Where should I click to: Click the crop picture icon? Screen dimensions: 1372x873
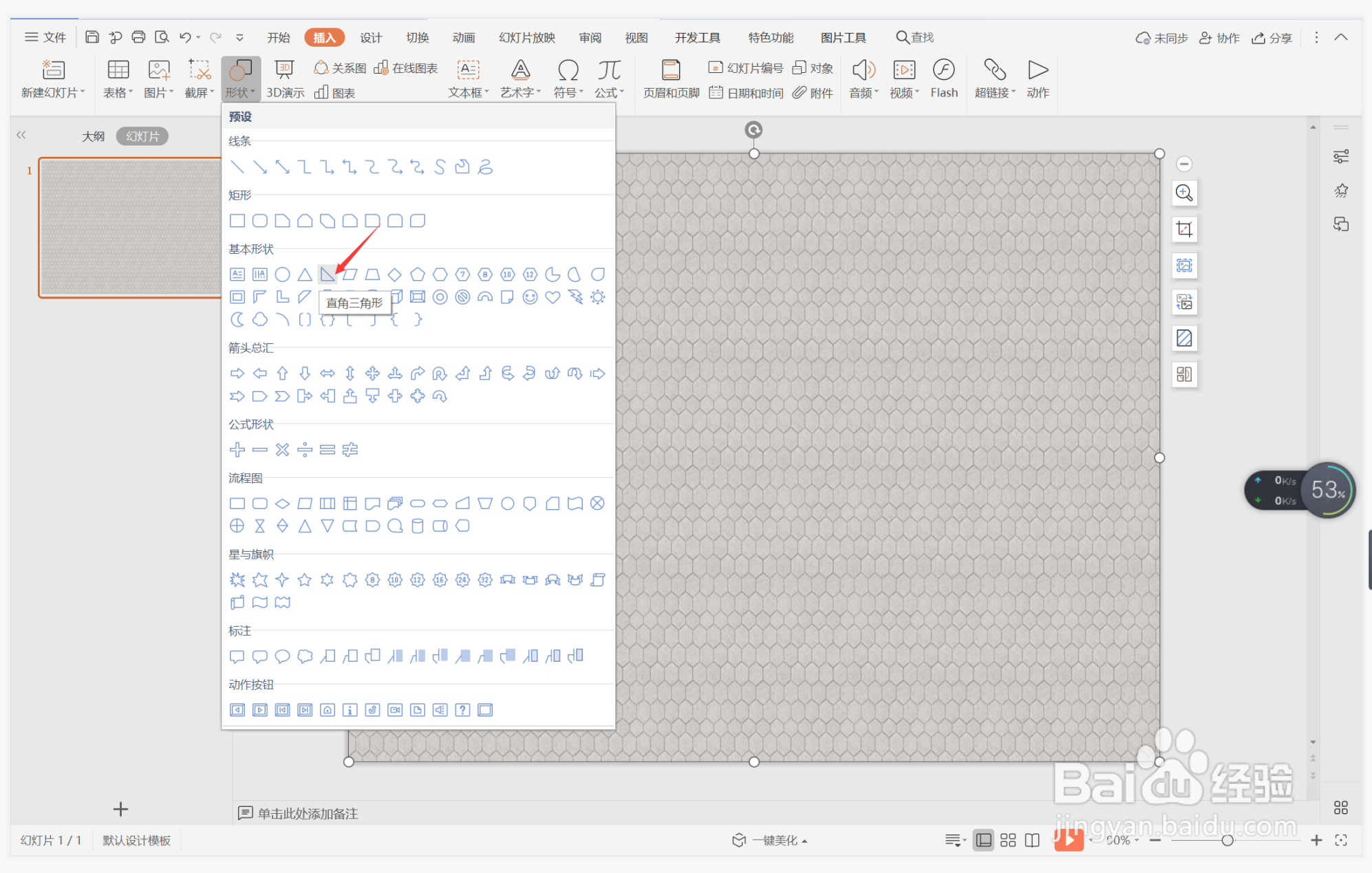[x=1184, y=229]
